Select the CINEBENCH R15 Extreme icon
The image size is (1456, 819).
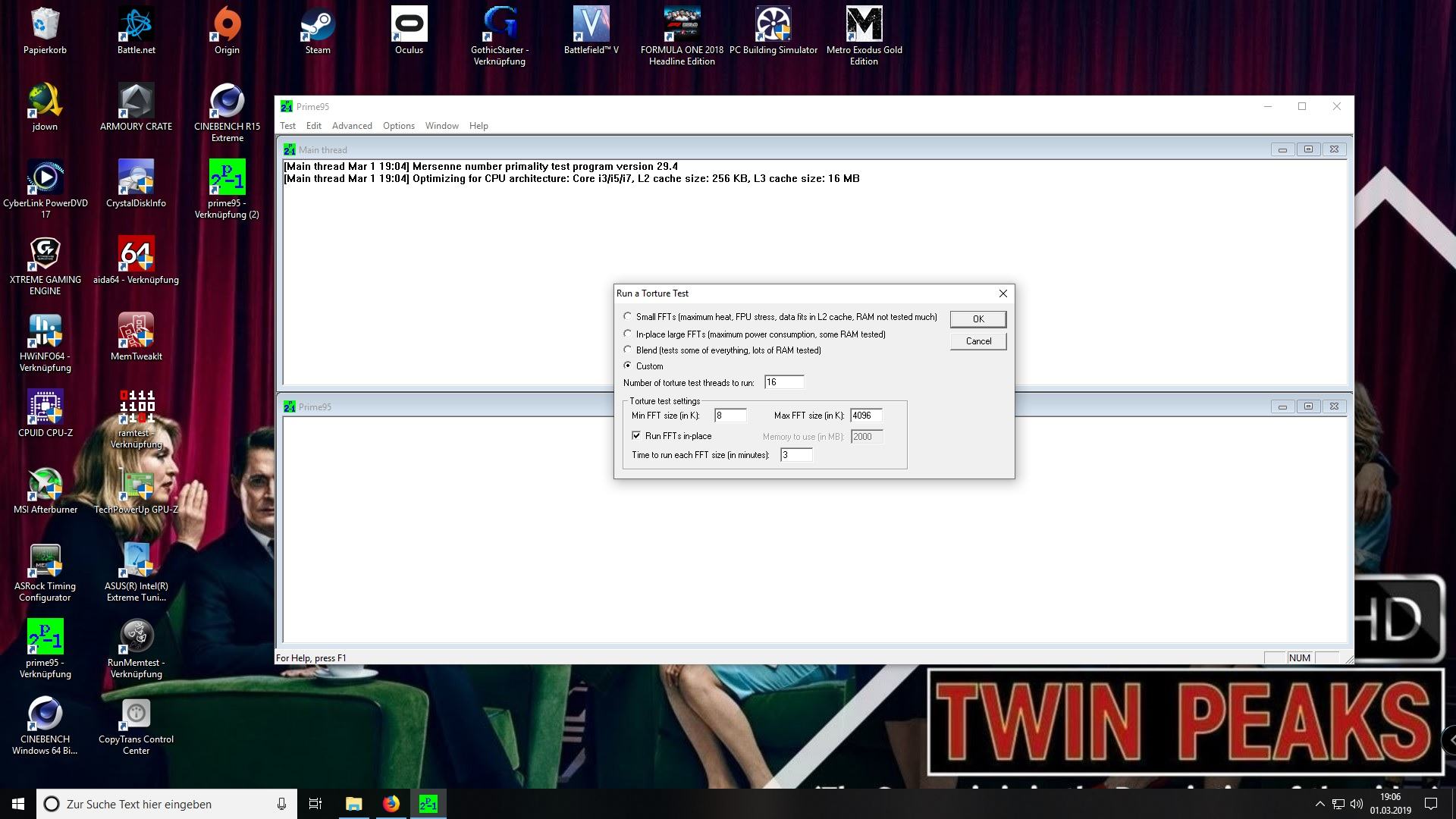[x=227, y=113]
